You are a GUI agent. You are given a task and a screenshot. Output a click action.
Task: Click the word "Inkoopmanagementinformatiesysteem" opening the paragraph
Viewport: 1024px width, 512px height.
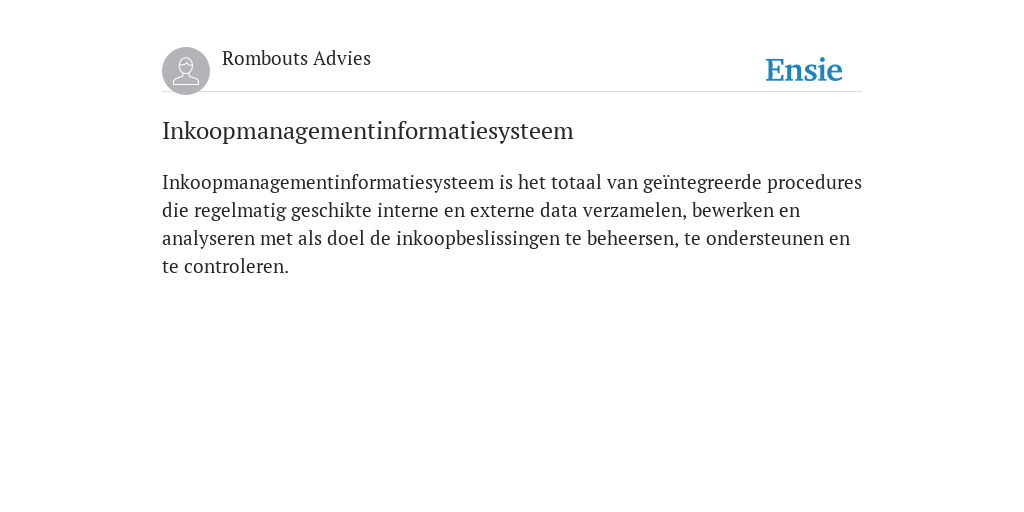point(328,182)
